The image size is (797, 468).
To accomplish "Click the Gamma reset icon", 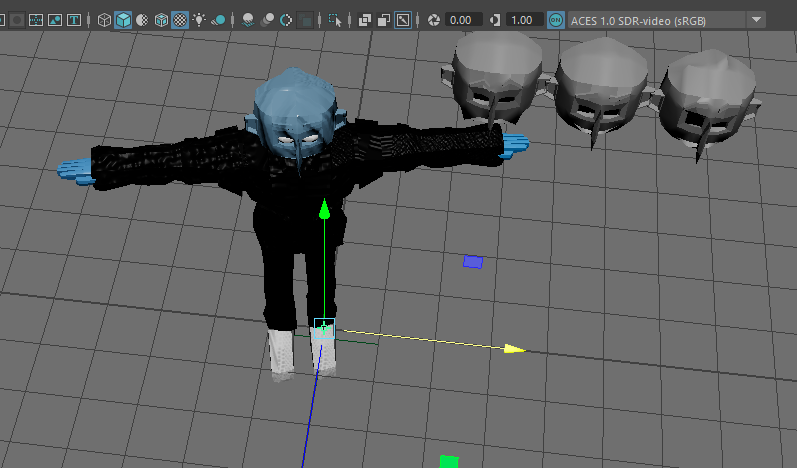I will pyautogui.click(x=495, y=20).
